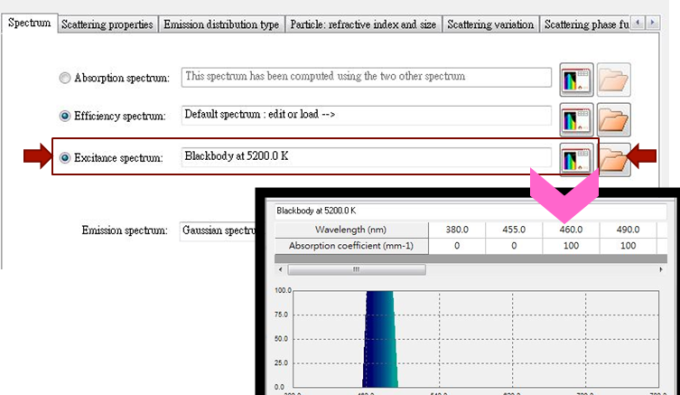The image size is (680, 395).
Task: Open Scattering properties tab
Action: tap(107, 24)
